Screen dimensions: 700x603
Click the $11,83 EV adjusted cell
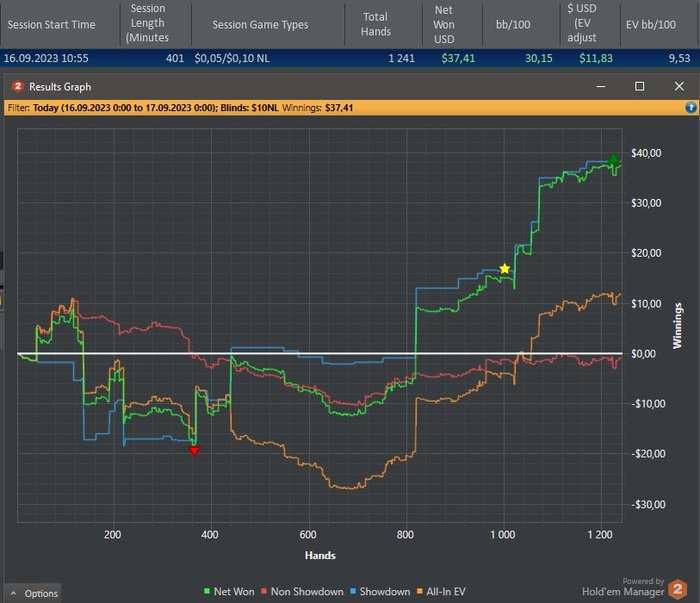click(596, 58)
